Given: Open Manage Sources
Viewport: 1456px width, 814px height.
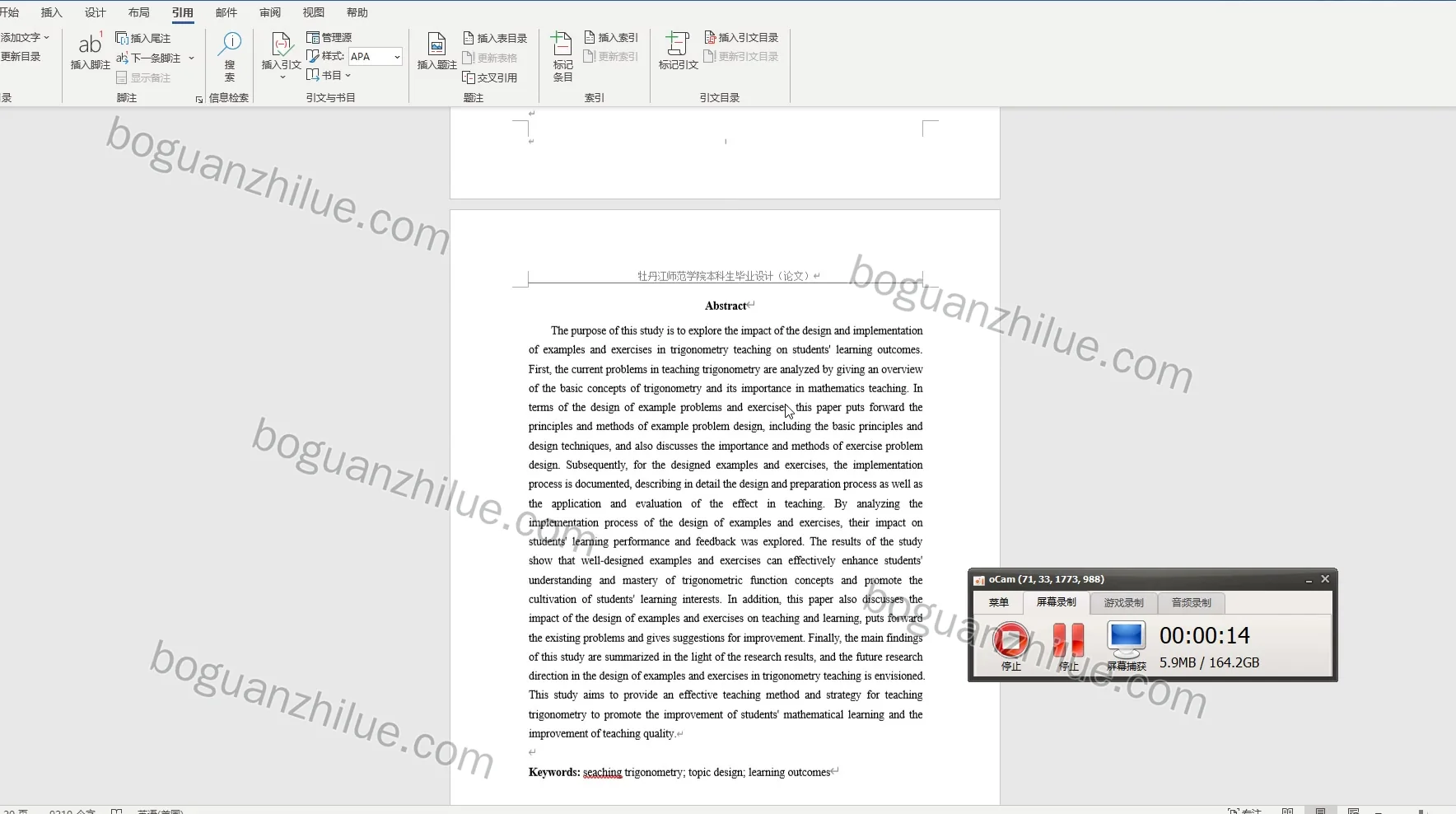Looking at the screenshot, I should 329,37.
